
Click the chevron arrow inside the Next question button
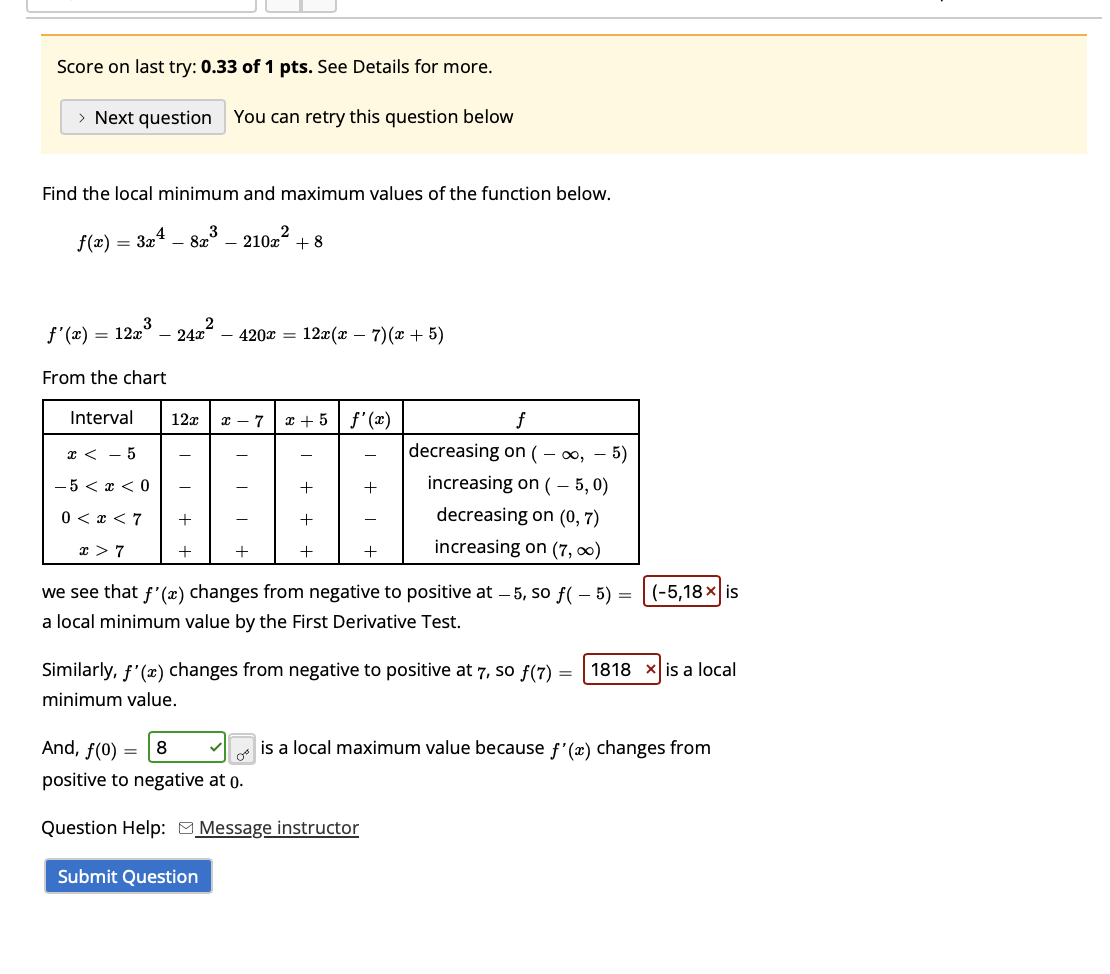(x=82, y=117)
